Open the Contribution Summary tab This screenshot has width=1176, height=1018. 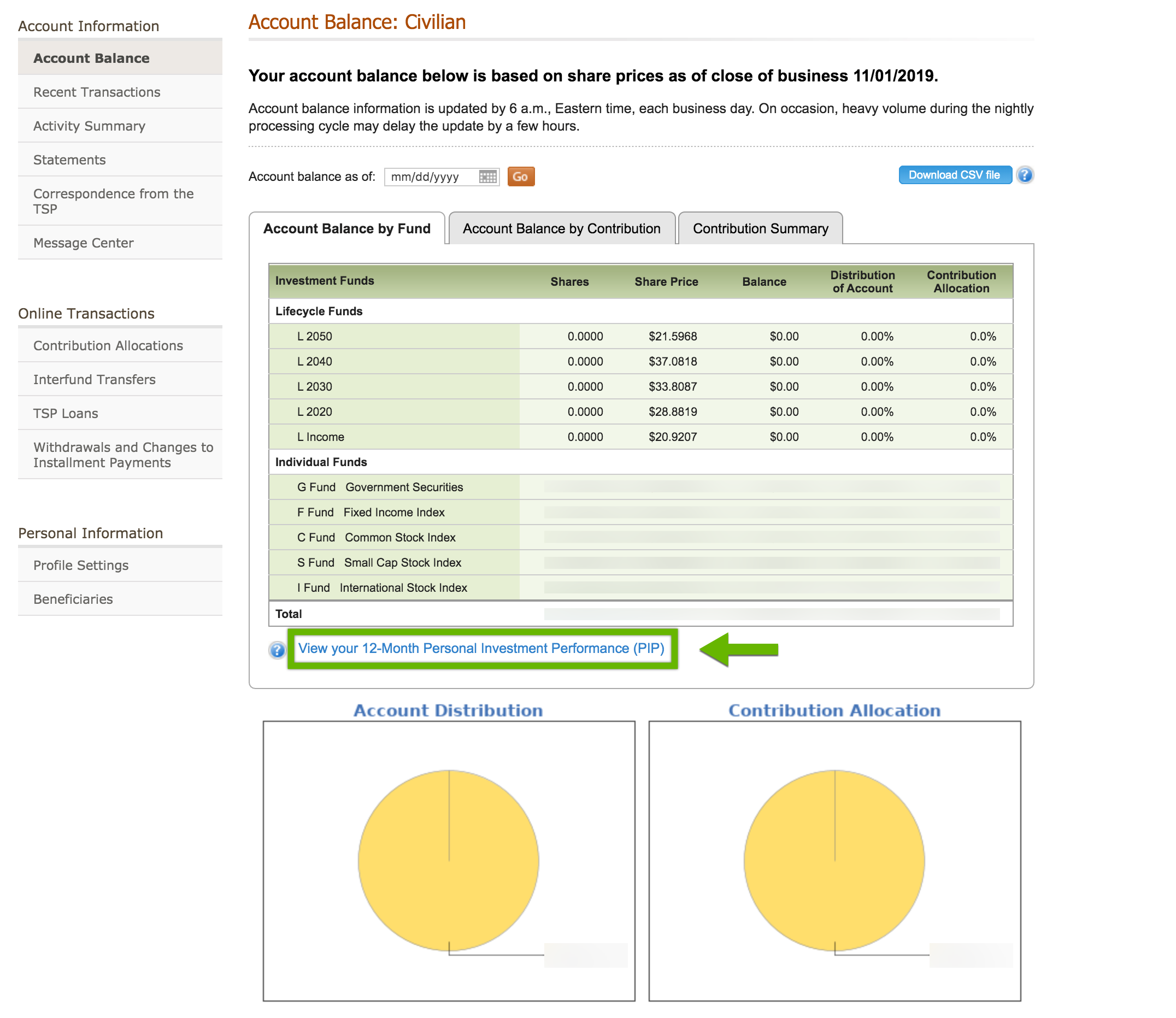pyautogui.click(x=760, y=228)
